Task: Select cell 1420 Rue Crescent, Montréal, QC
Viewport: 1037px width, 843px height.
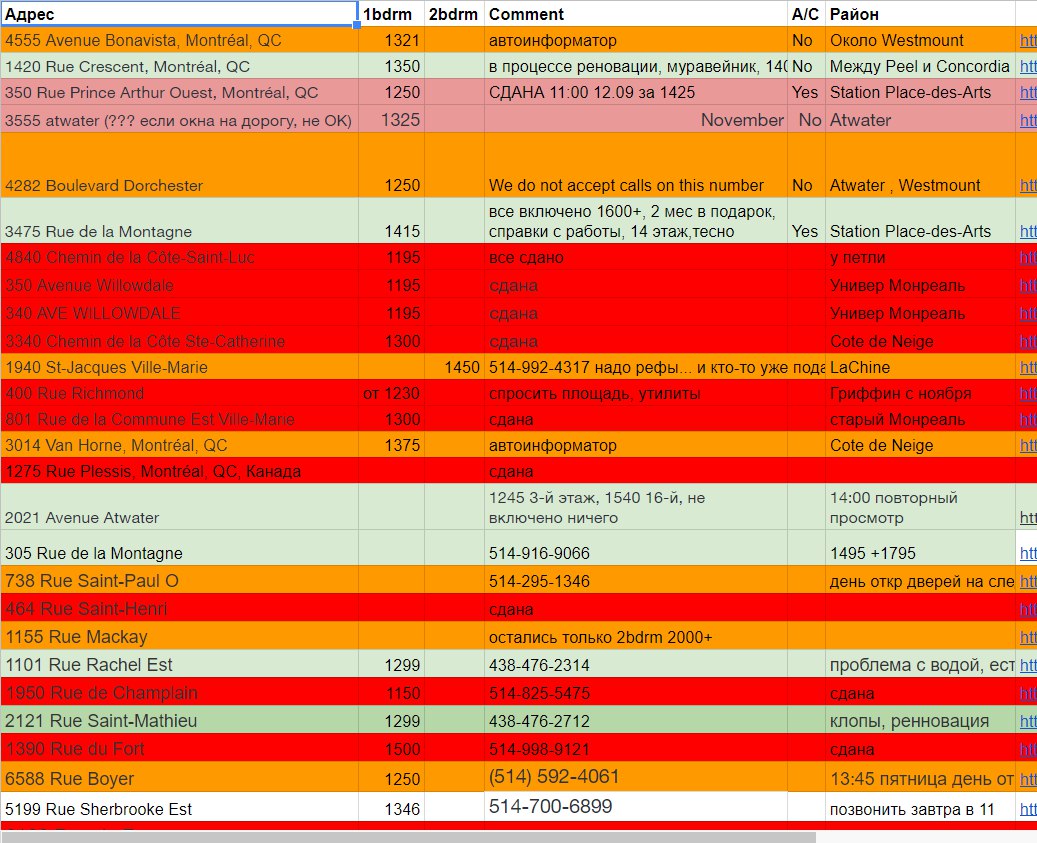Action: [179, 66]
